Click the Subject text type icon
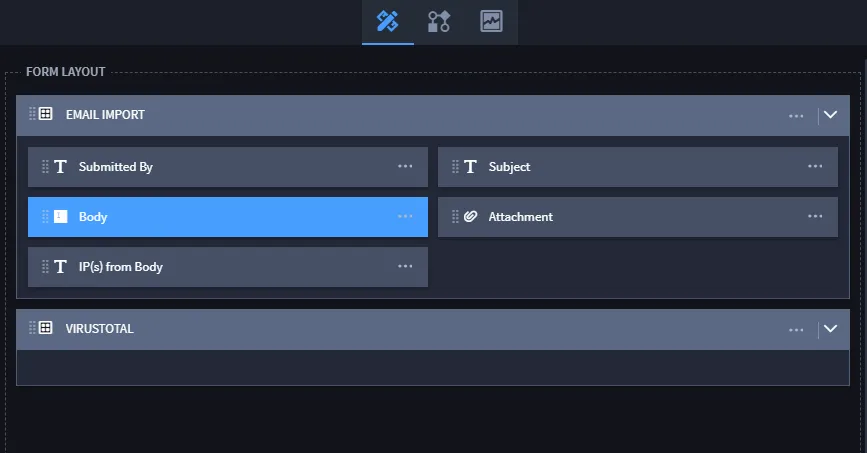867x453 pixels. tap(471, 166)
